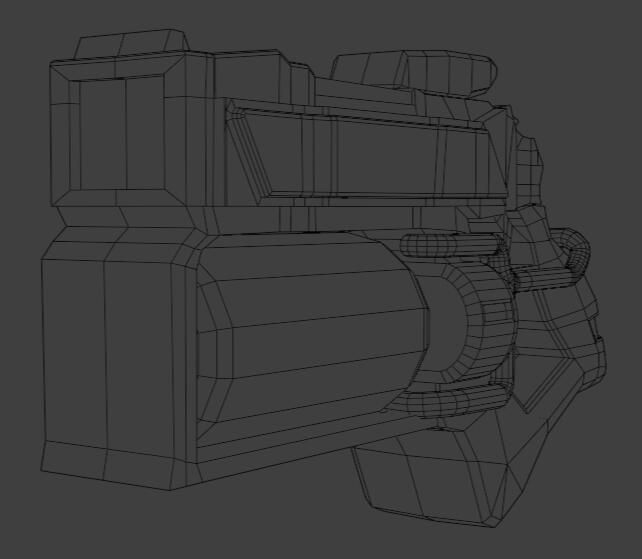Click empty viewport space at top right corner
The width and height of the screenshot is (642, 559).
pos(600,30)
